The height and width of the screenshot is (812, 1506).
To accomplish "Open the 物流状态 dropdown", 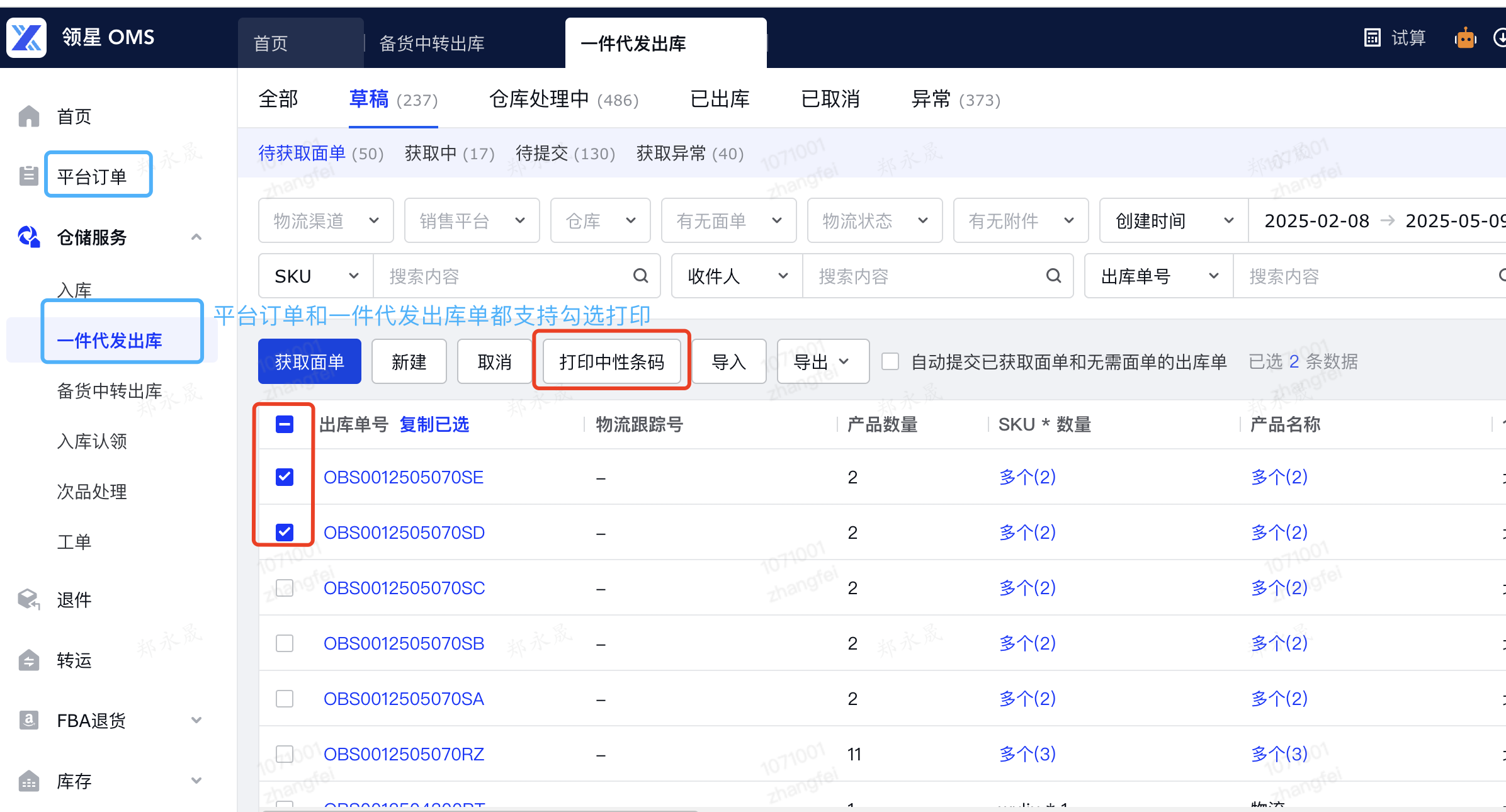I will pyautogui.click(x=875, y=220).
